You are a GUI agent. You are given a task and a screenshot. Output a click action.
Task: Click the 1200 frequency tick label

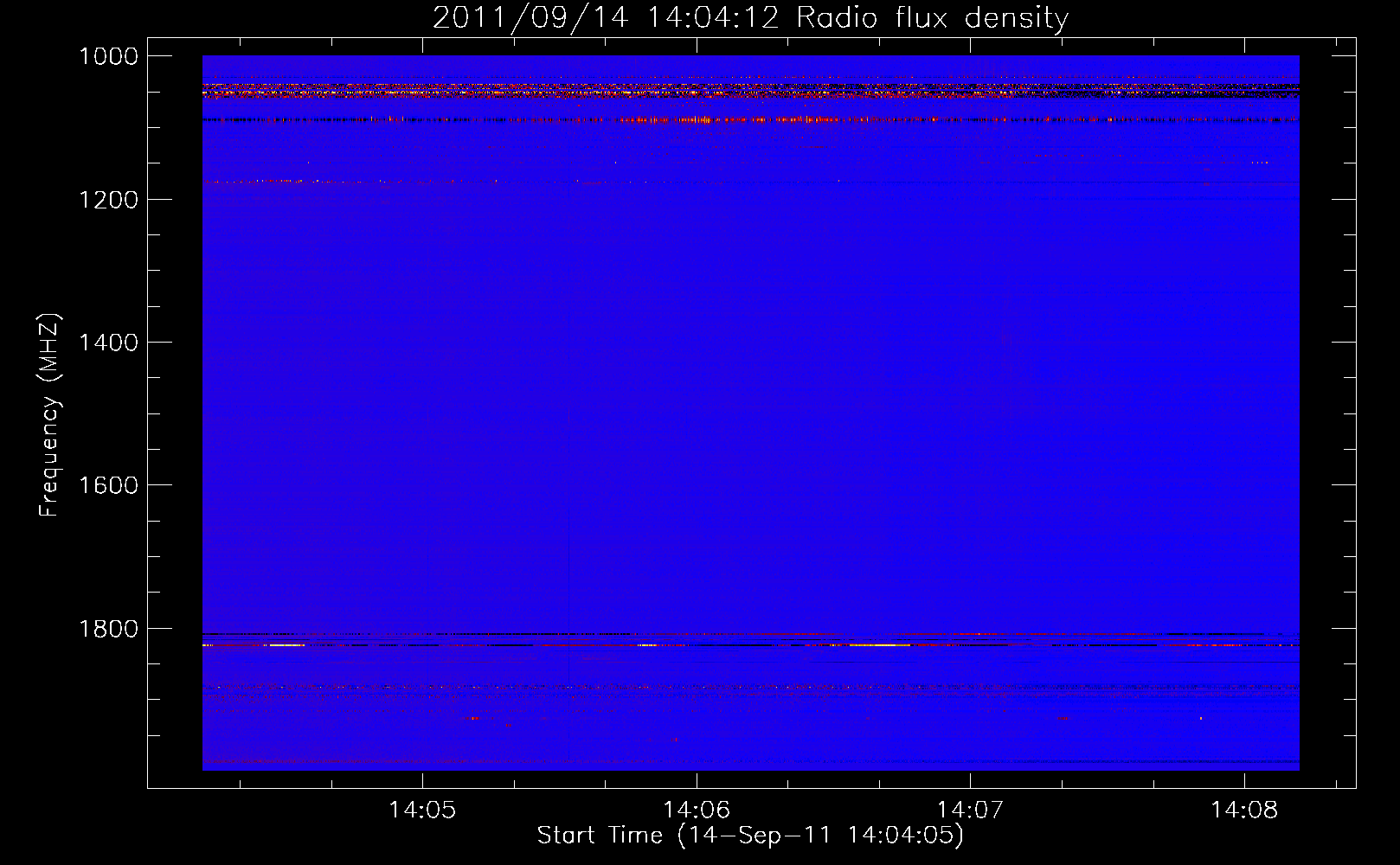(109, 200)
